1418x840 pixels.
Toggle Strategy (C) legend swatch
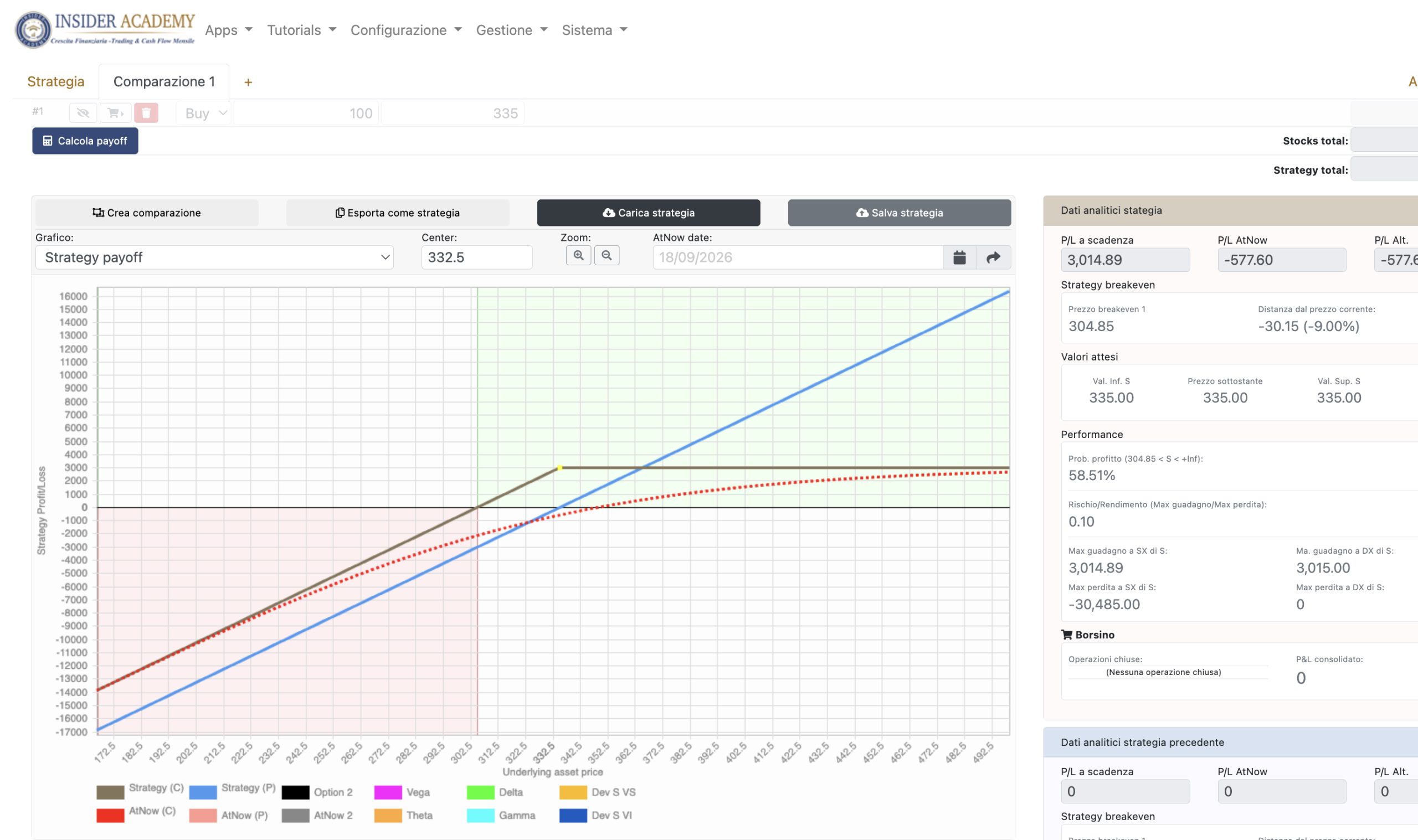point(110,792)
